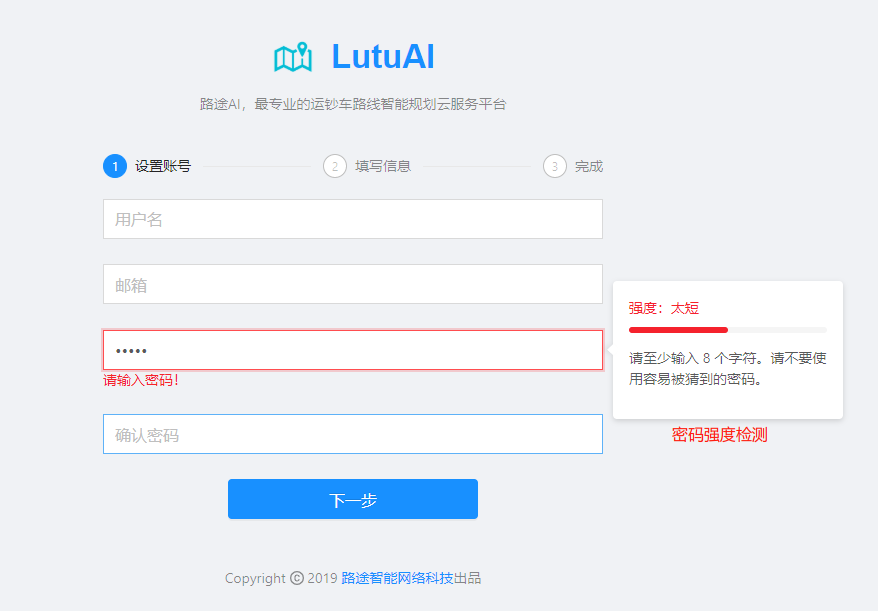878x611 pixels.
Task: Click the step 2 number circle
Action: click(x=335, y=166)
